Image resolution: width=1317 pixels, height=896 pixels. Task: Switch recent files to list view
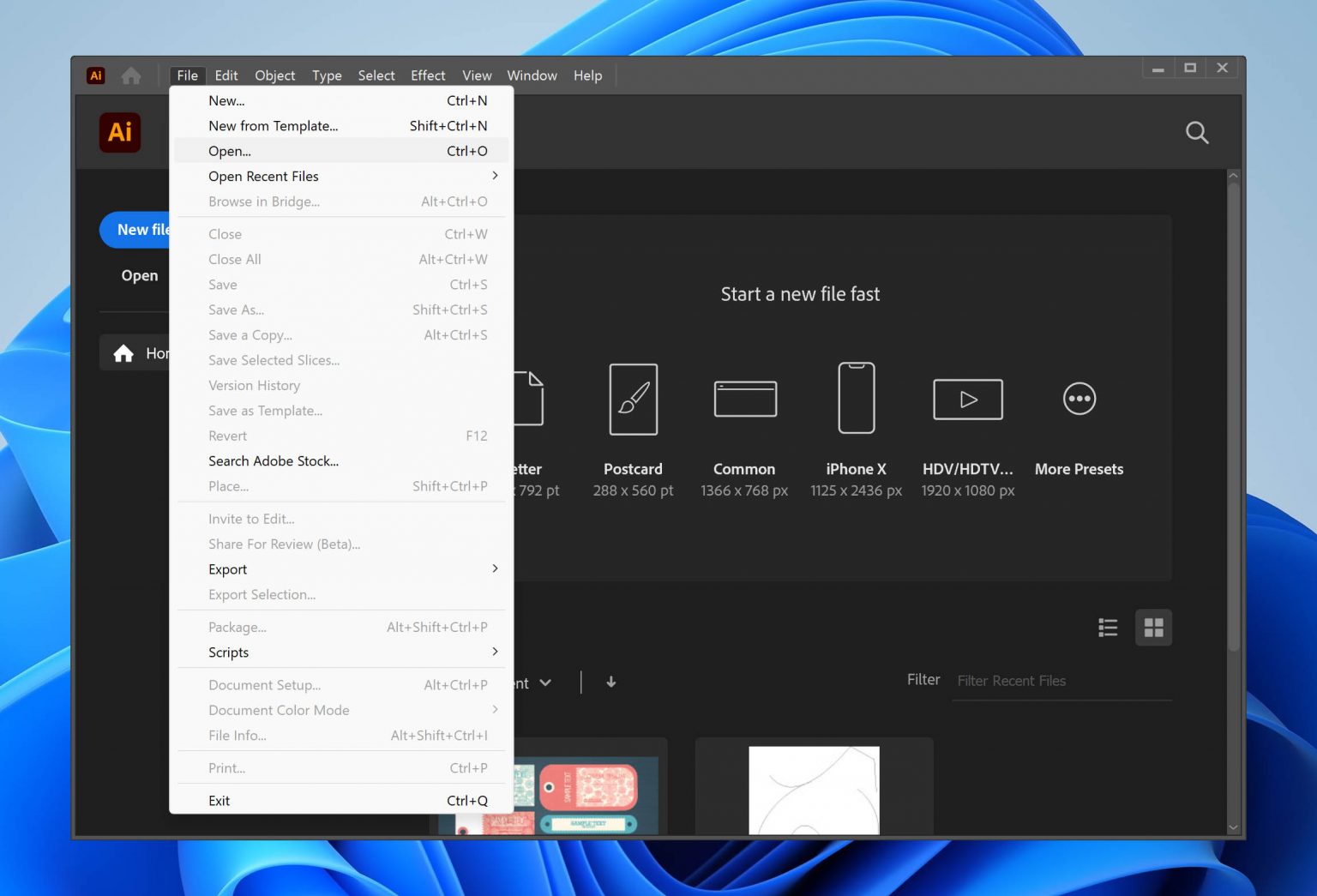(1107, 627)
